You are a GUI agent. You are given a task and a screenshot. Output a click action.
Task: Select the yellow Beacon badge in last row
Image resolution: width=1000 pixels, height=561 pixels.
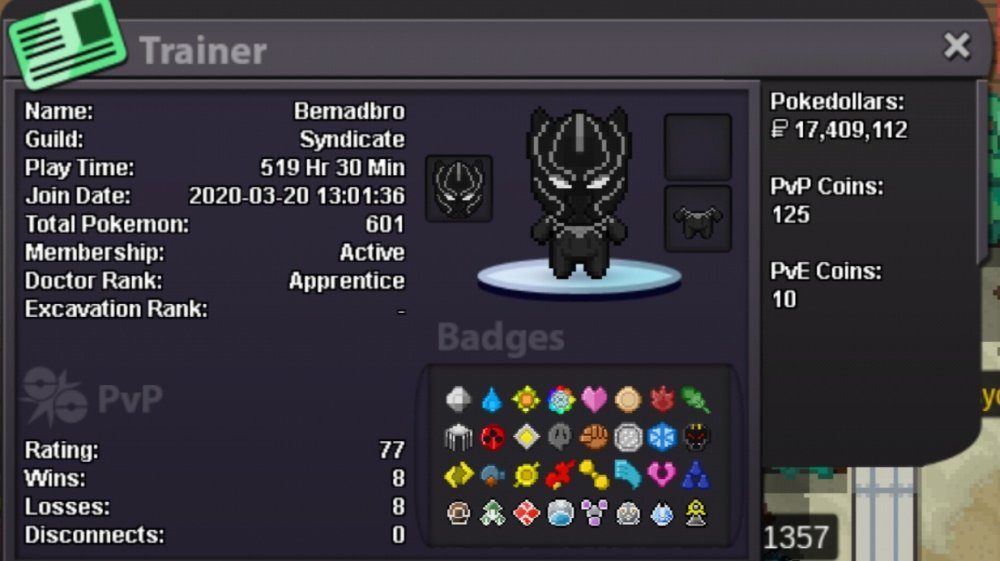[x=696, y=513]
